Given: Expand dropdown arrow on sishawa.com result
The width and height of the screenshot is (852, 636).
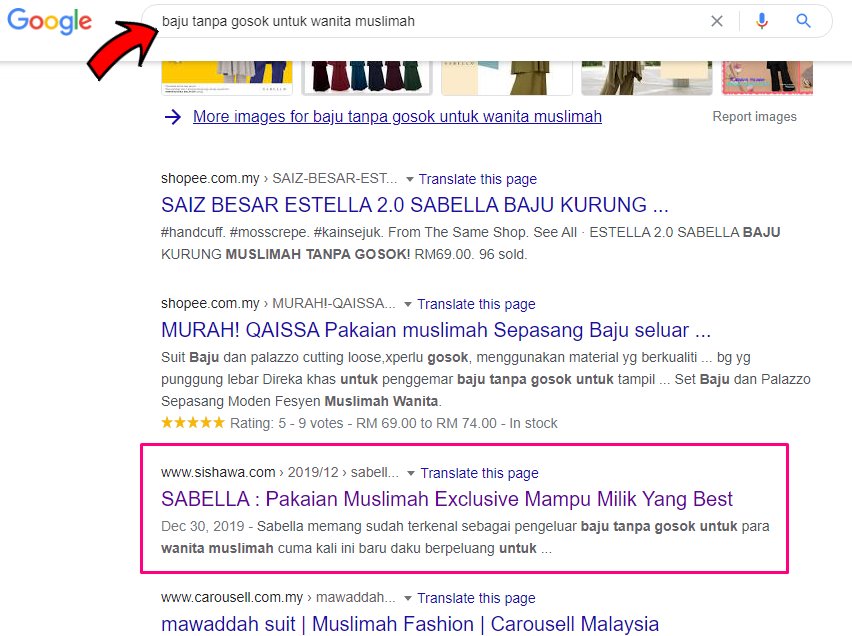Looking at the screenshot, I should [x=411, y=473].
